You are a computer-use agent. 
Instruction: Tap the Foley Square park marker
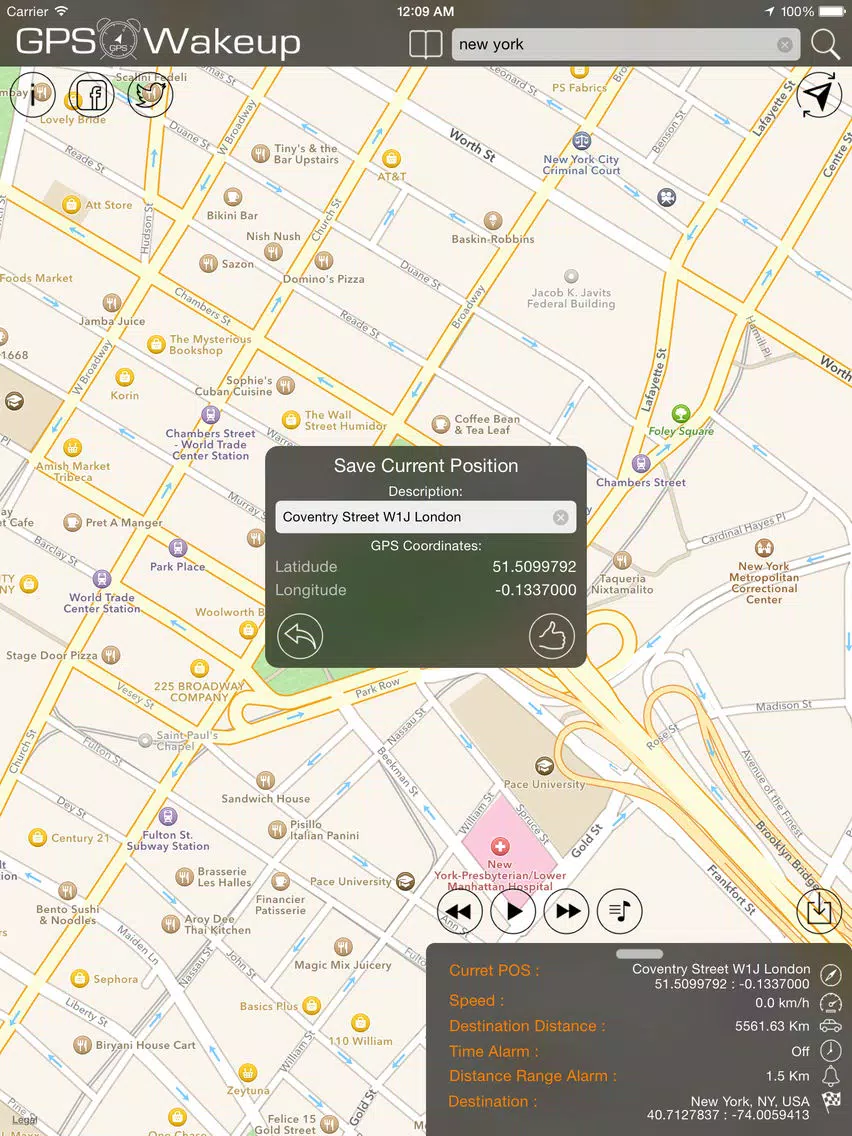coord(680,414)
